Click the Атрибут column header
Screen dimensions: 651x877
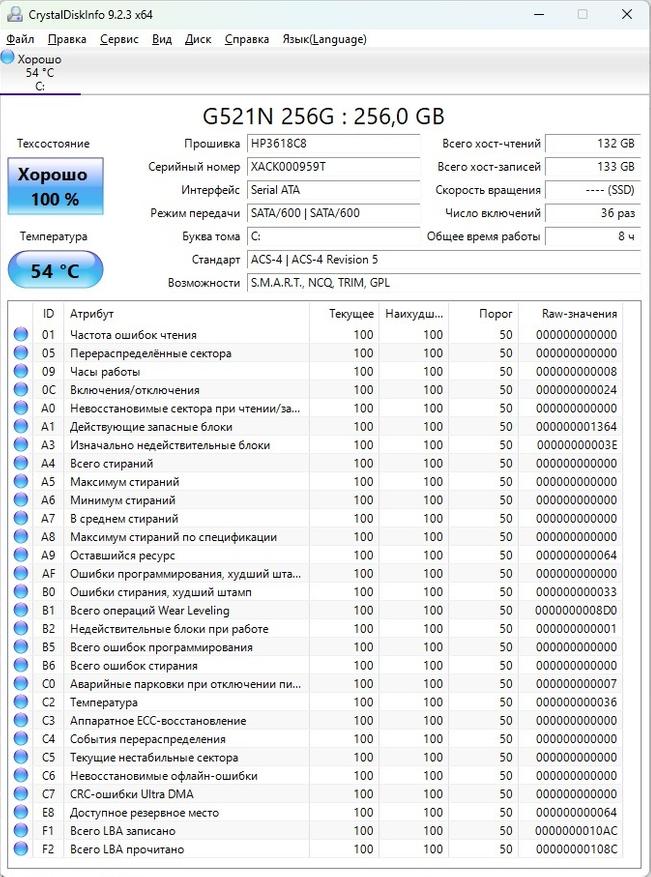(186, 314)
